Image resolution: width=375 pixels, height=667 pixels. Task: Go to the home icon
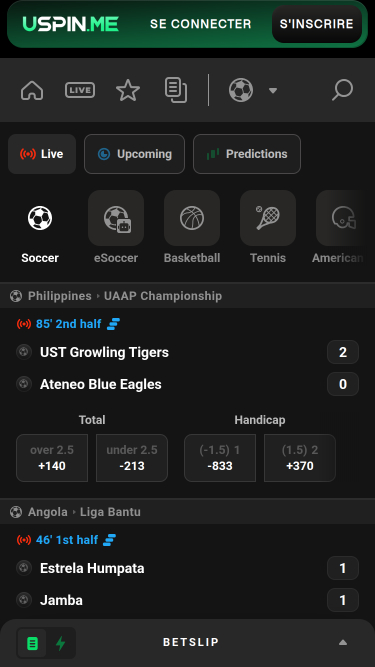(x=32, y=90)
